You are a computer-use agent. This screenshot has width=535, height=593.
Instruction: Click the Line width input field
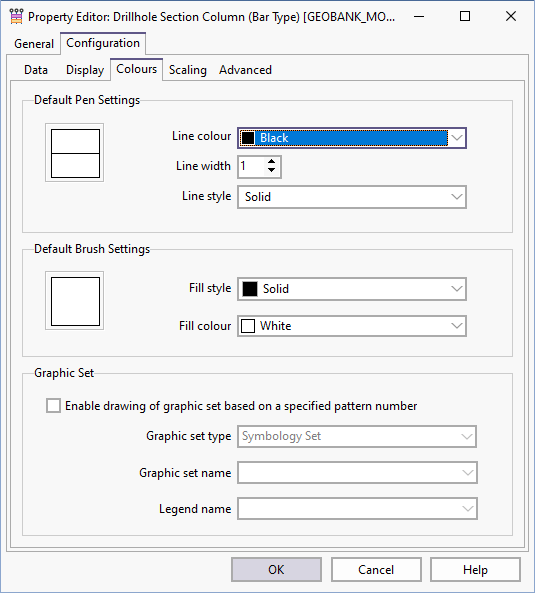(x=252, y=166)
